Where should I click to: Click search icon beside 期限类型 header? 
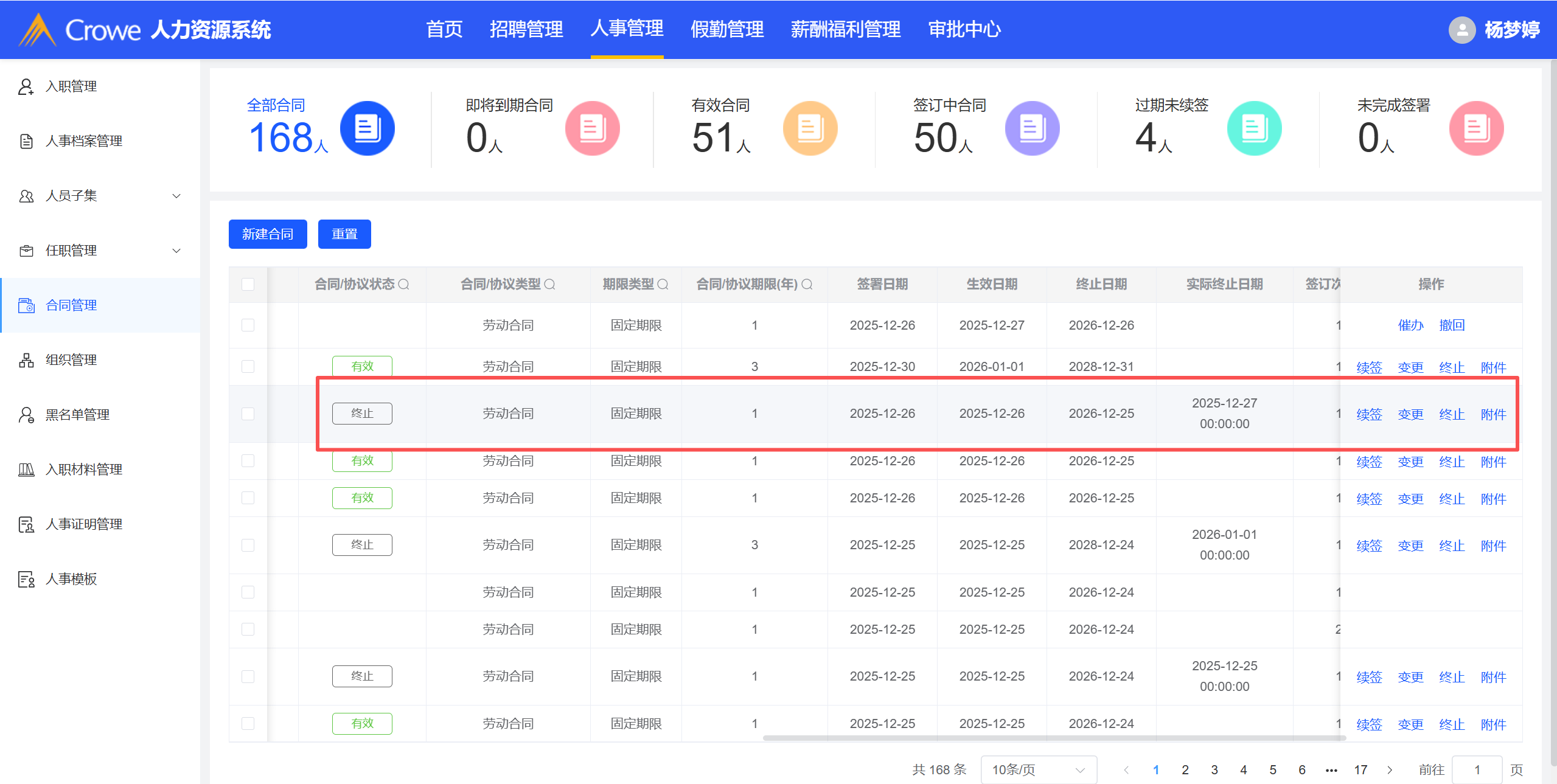[663, 285]
